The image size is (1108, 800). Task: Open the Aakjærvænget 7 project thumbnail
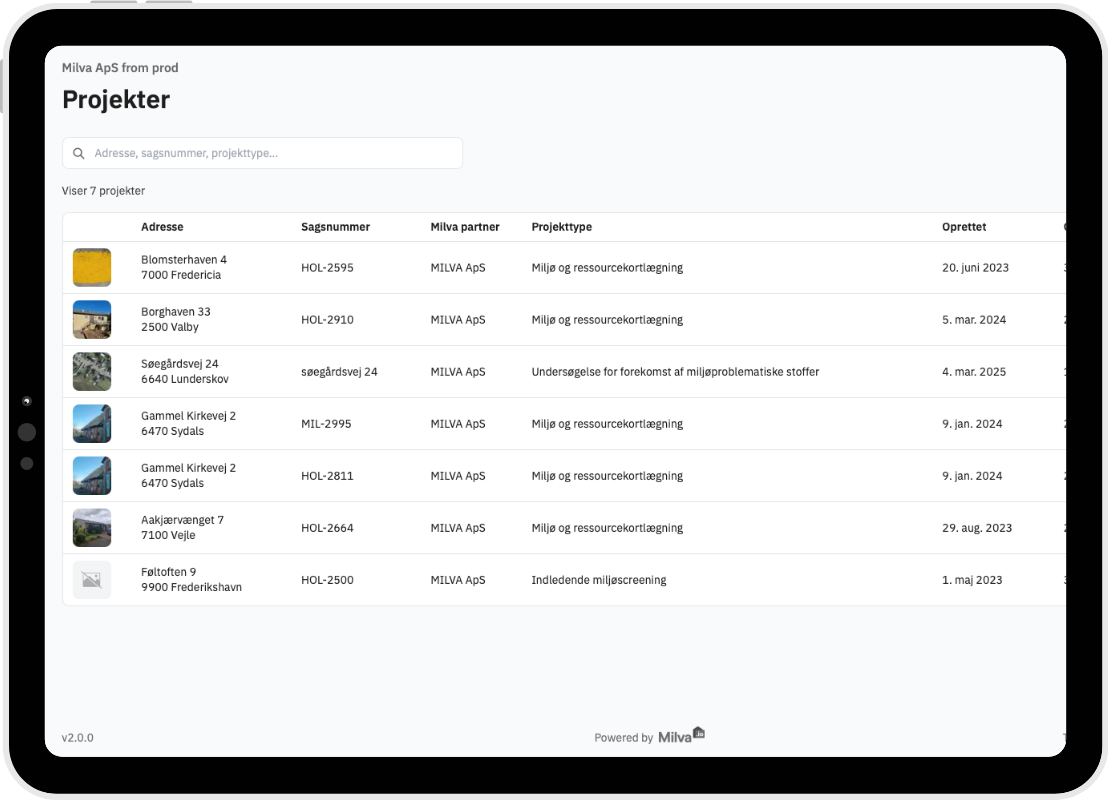92,528
